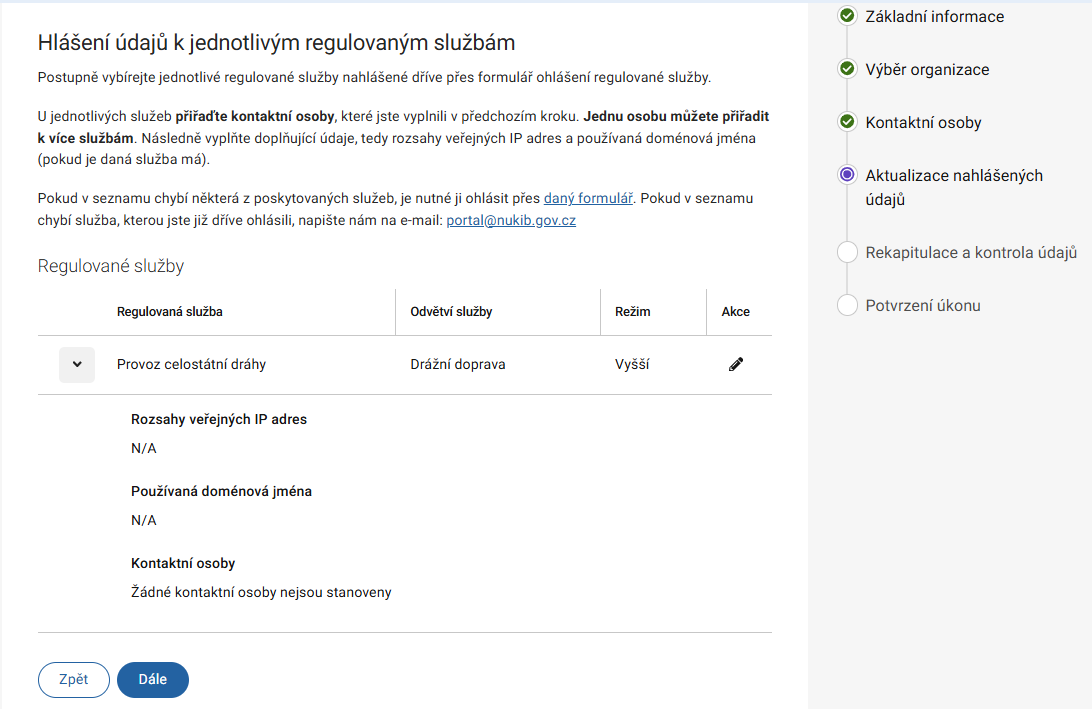Click the purple active step circle indicator
This screenshot has width=1092, height=709.
click(847, 175)
